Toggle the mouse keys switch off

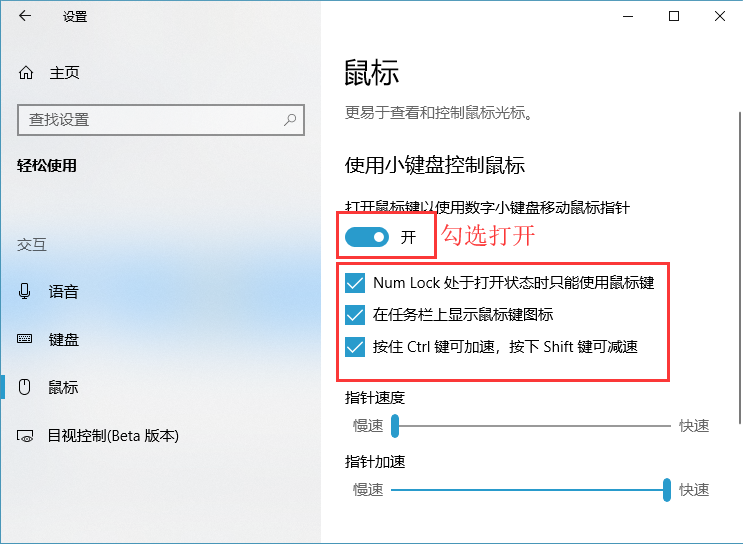click(367, 237)
